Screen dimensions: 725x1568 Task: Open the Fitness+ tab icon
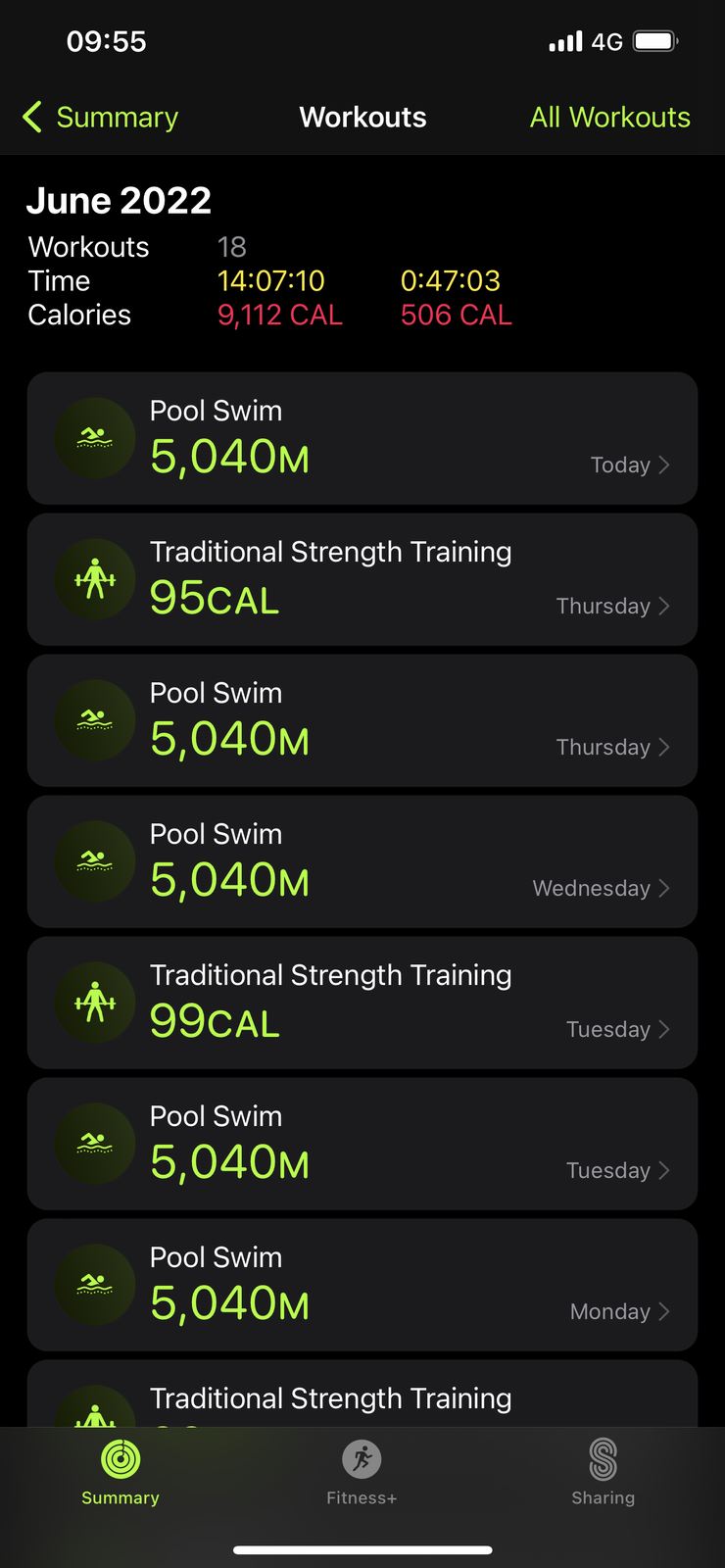362,1459
